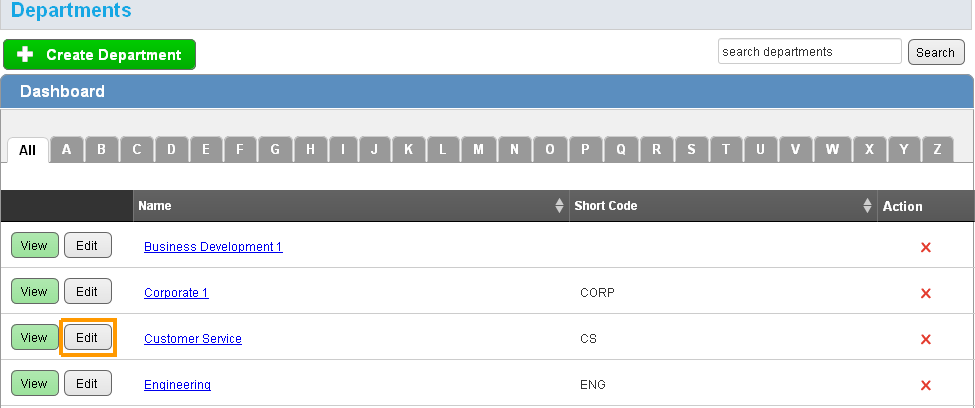
Task: Open Business Development 1 link
Action: tap(213, 247)
